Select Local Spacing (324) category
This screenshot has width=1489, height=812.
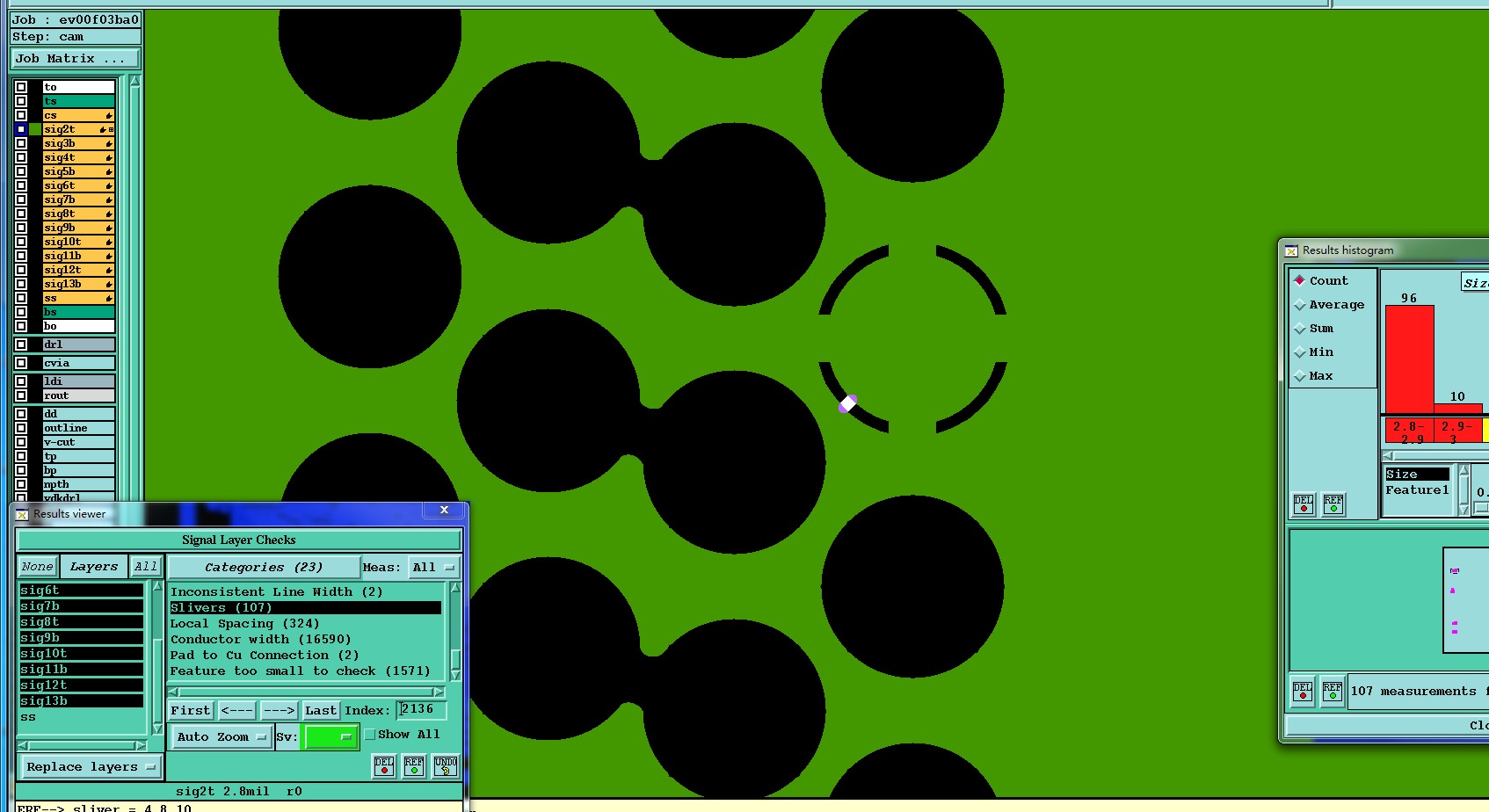[x=305, y=624]
